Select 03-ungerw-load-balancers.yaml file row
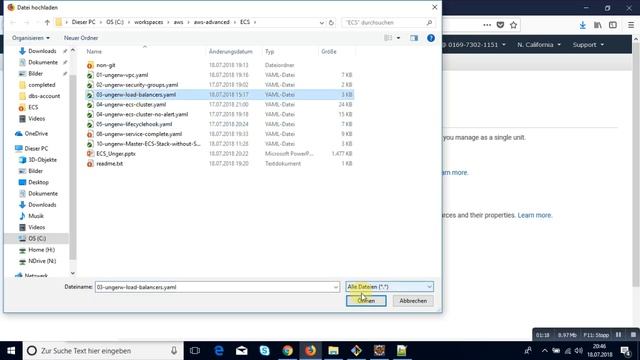The image size is (640, 360). (219, 95)
